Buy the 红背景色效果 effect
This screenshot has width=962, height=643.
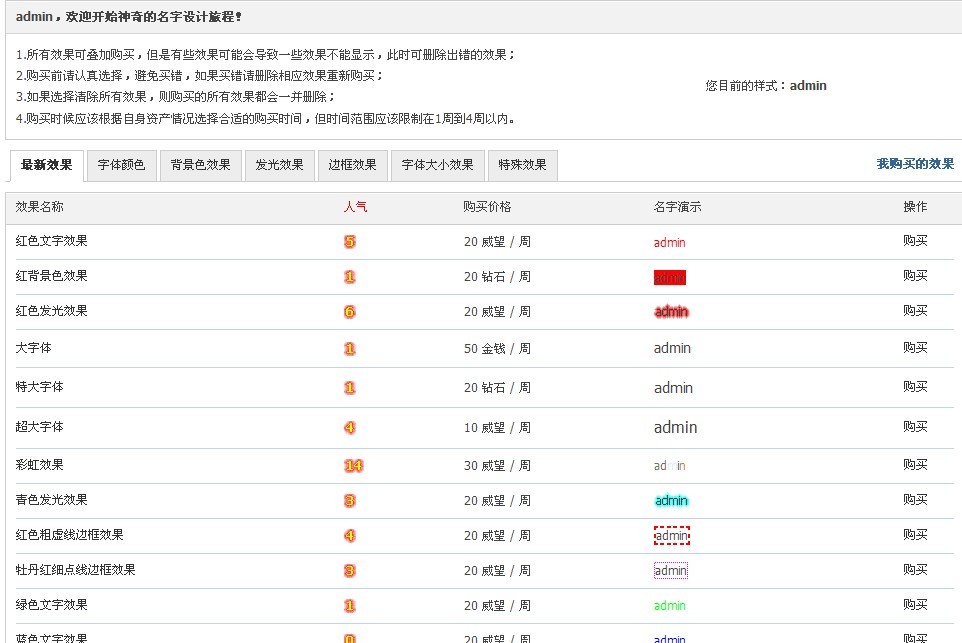click(915, 276)
